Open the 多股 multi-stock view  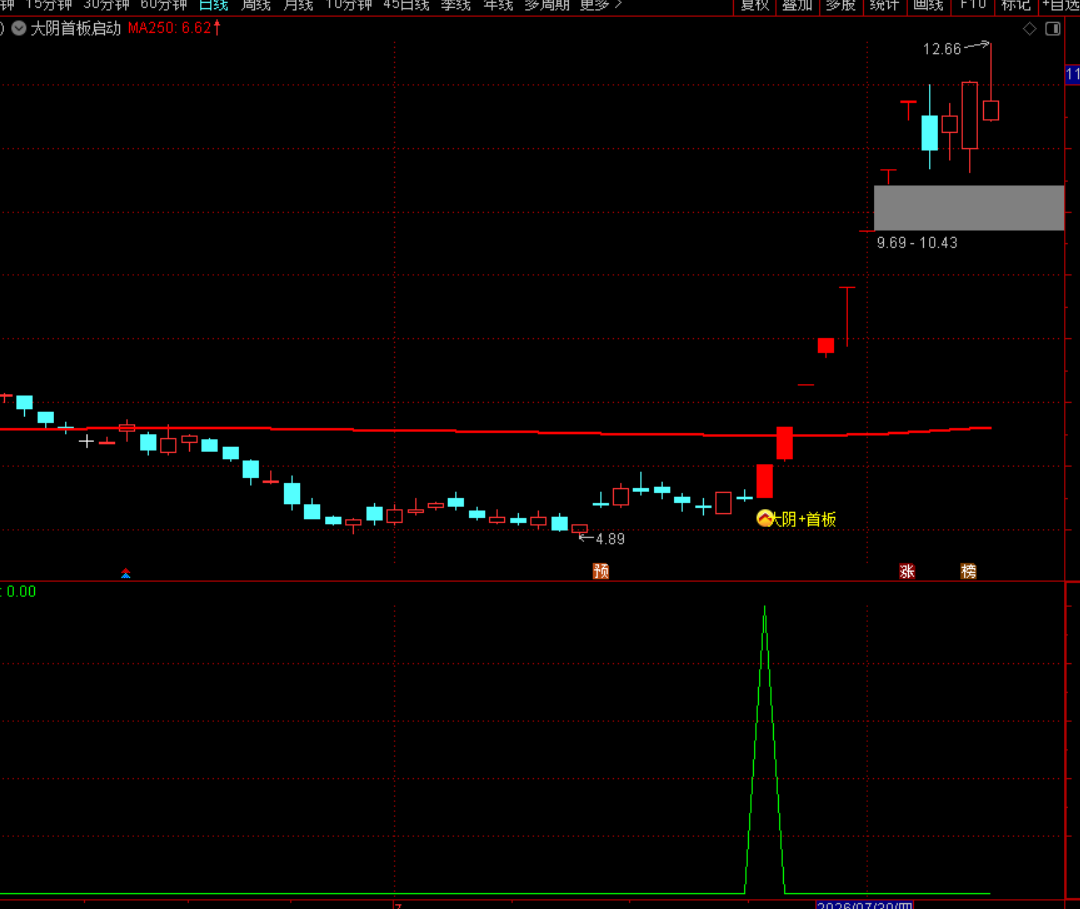840,6
